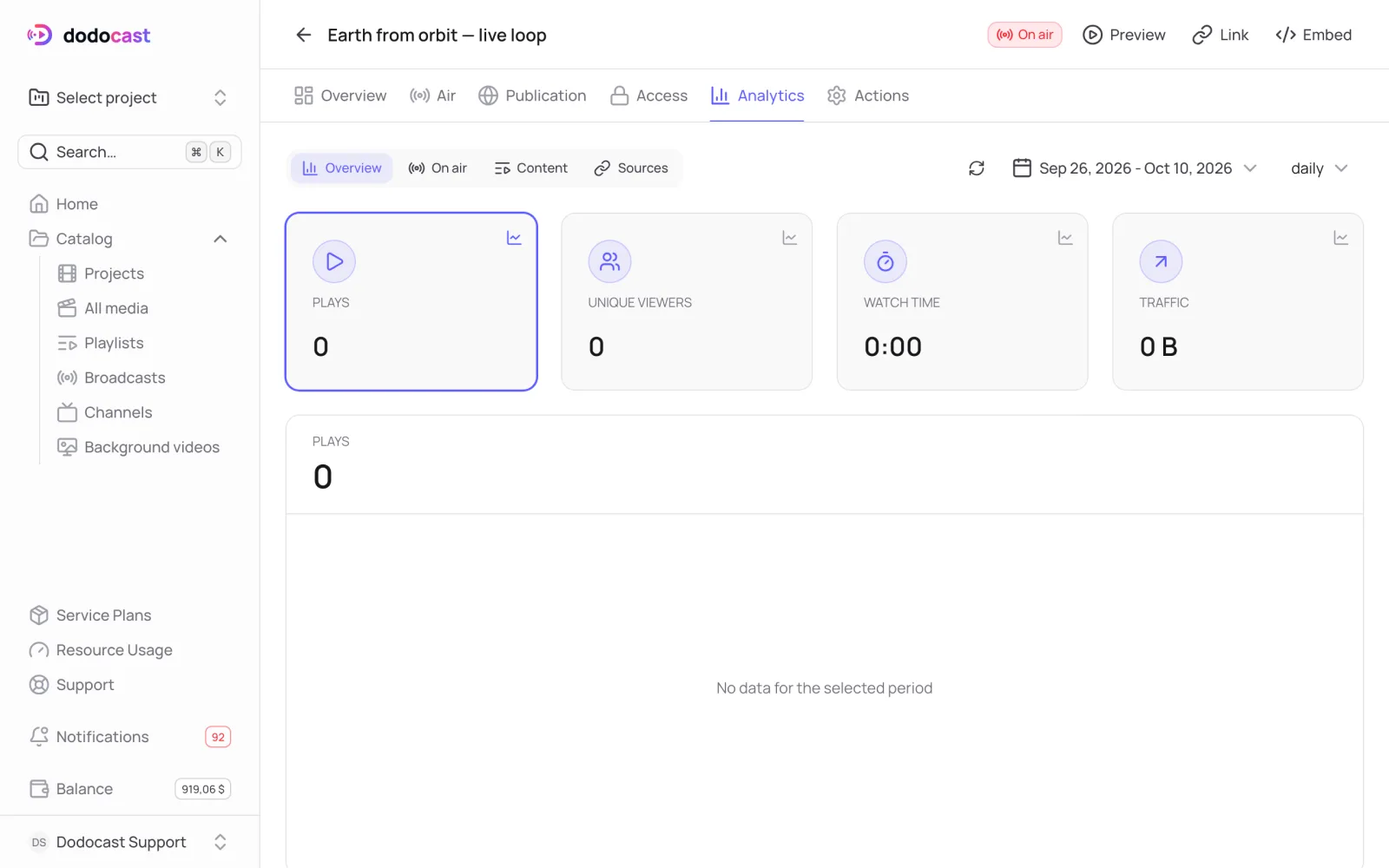
Task: Click the Balance wallet icon
Action: coord(39,789)
